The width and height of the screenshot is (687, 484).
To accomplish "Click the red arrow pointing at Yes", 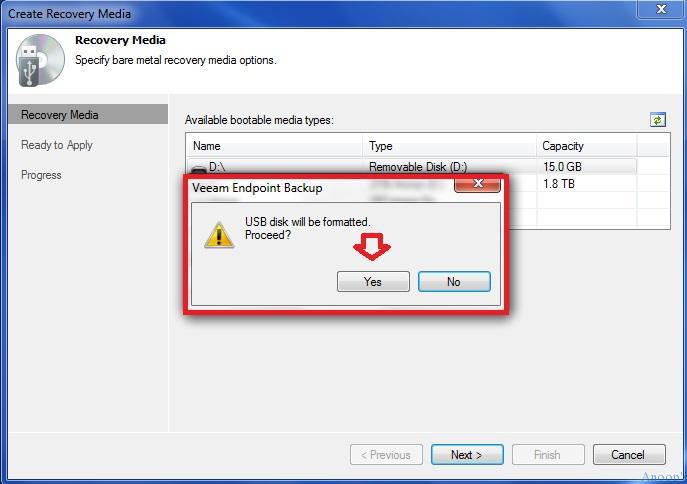I will pos(372,247).
